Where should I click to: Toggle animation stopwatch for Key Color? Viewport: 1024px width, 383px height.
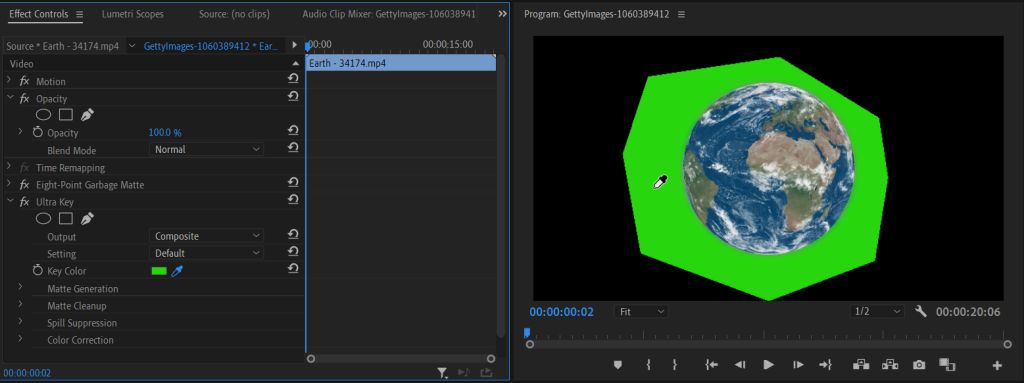38,271
